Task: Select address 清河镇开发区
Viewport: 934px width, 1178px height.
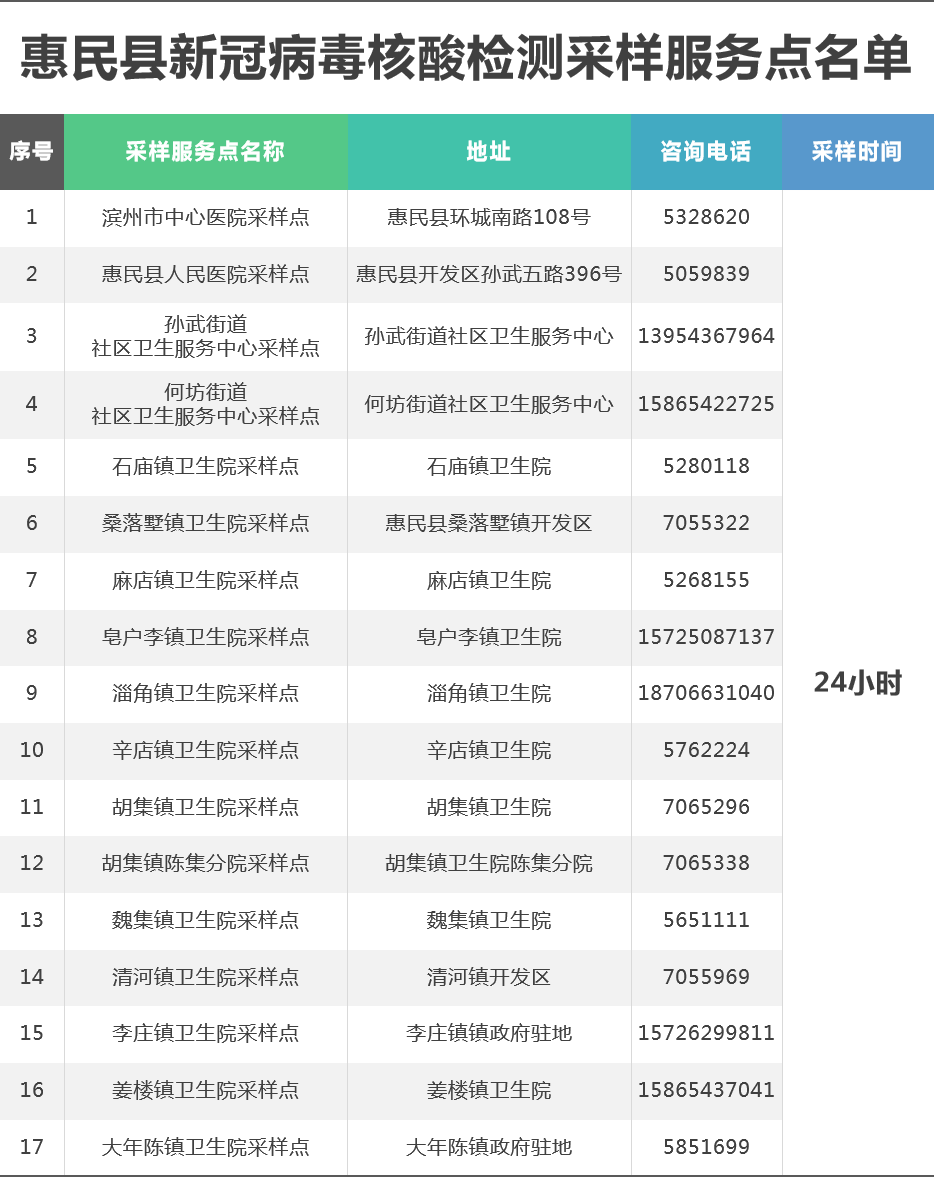Action: pos(489,977)
